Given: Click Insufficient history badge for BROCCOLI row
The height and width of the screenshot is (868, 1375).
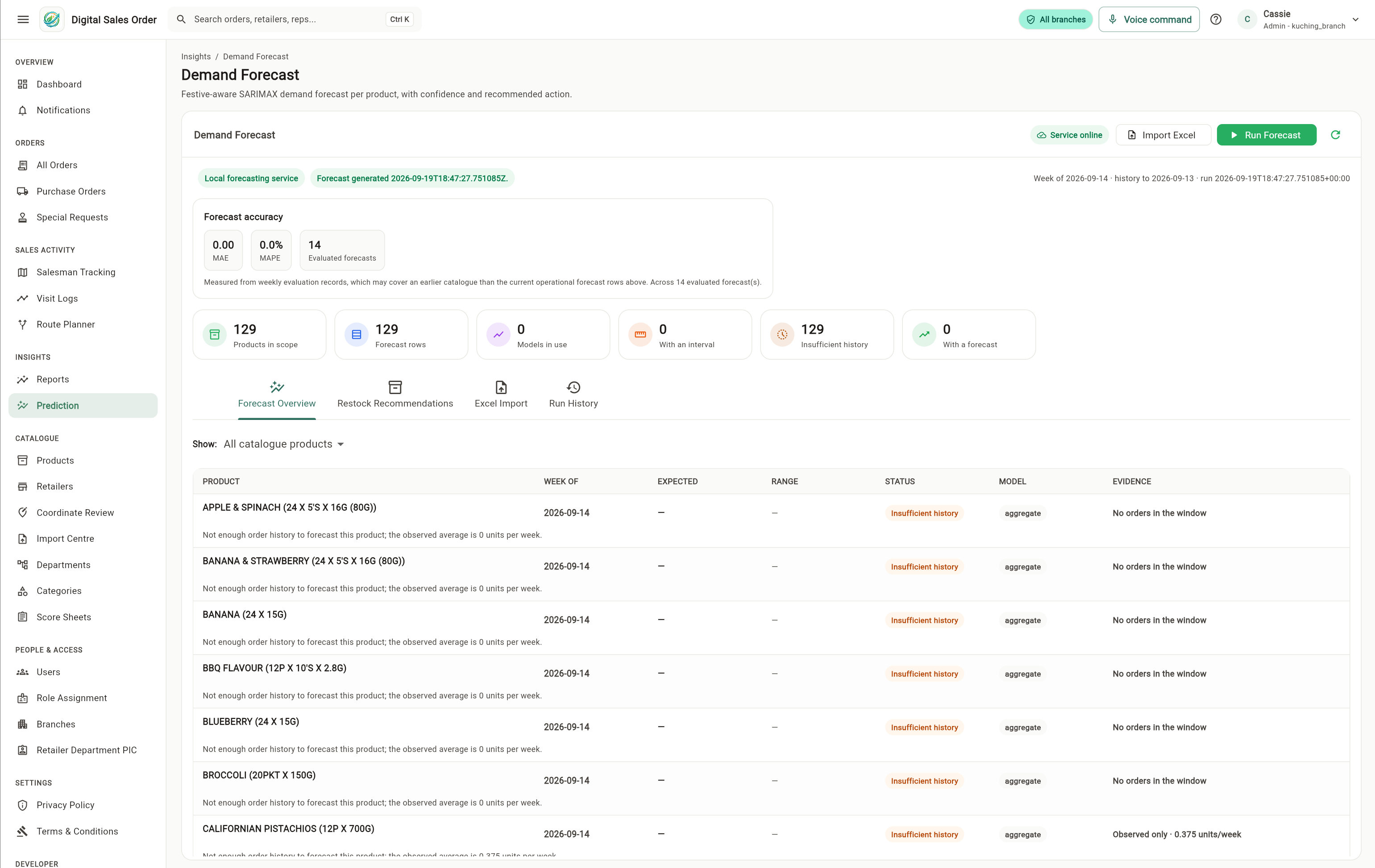Looking at the screenshot, I should 924,781.
